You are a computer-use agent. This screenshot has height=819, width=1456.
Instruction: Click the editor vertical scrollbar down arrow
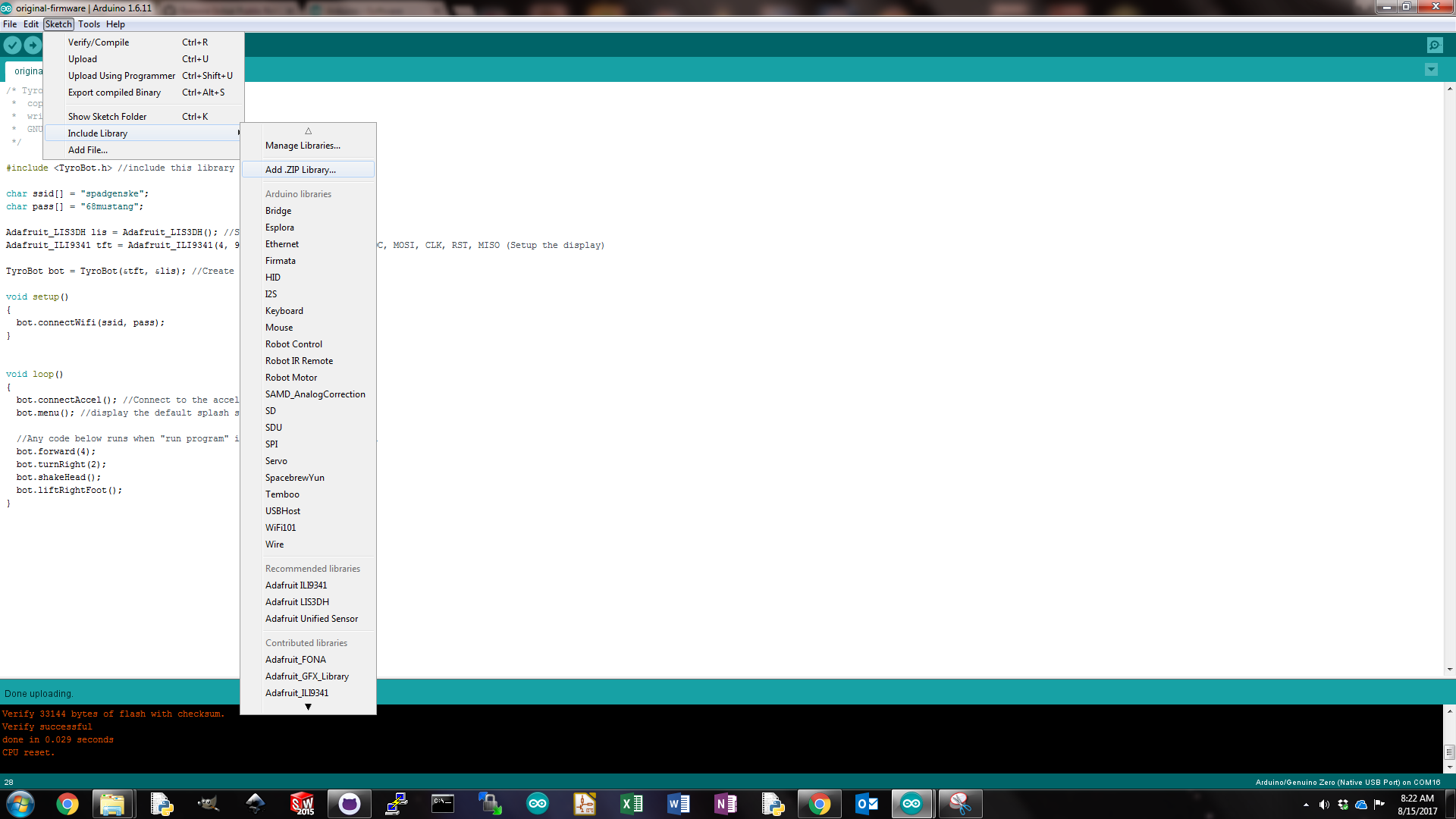pos(1449,670)
